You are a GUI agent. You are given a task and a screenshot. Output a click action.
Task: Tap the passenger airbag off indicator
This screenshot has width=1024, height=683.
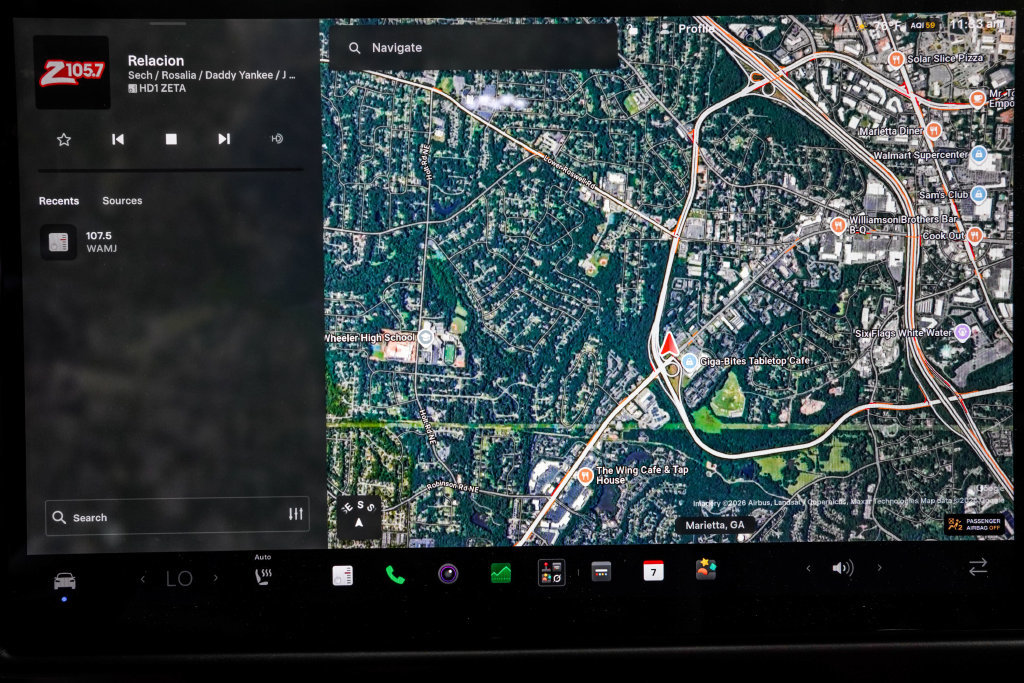pos(974,524)
